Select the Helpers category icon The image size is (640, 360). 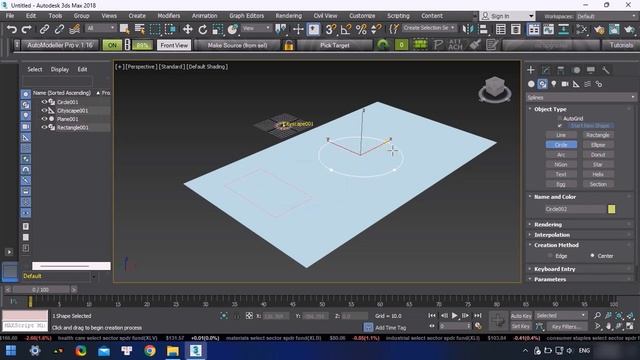pos(576,84)
